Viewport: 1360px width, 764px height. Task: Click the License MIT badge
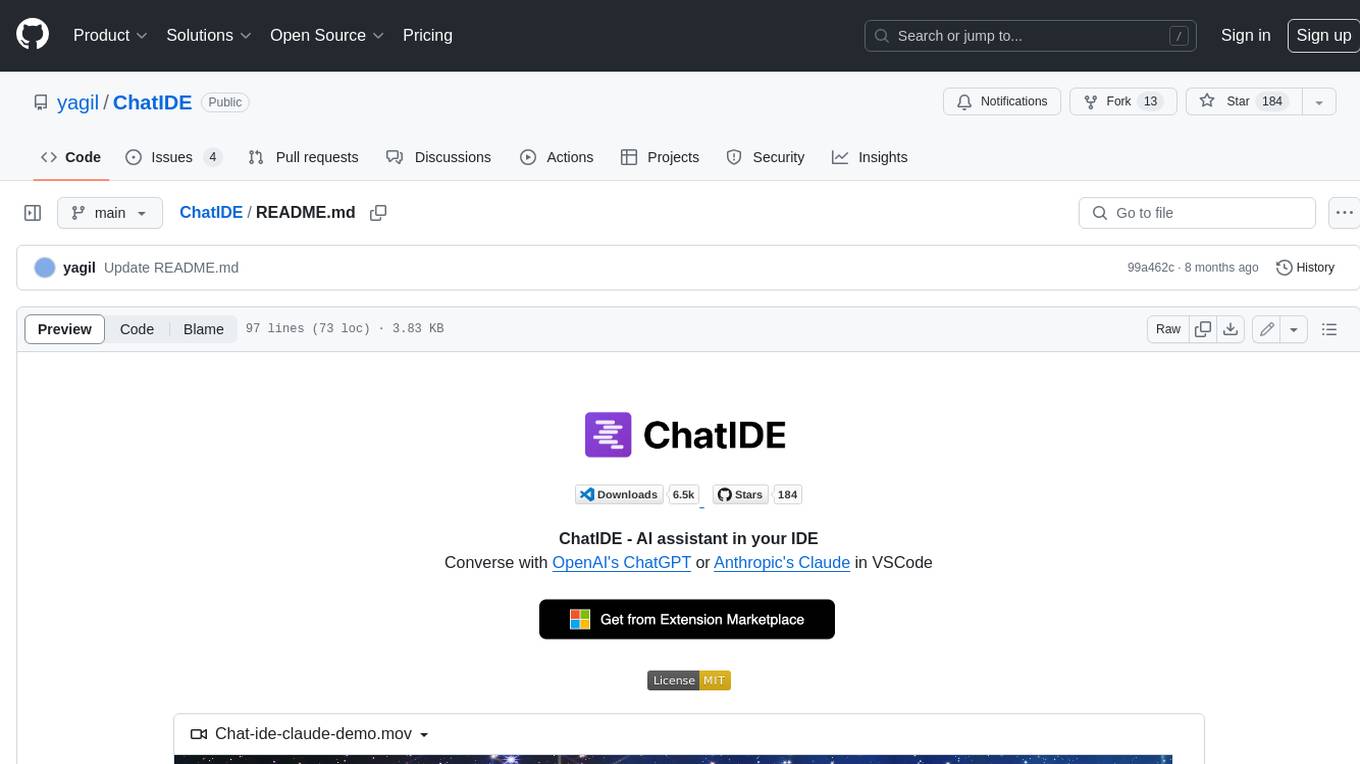coord(689,680)
